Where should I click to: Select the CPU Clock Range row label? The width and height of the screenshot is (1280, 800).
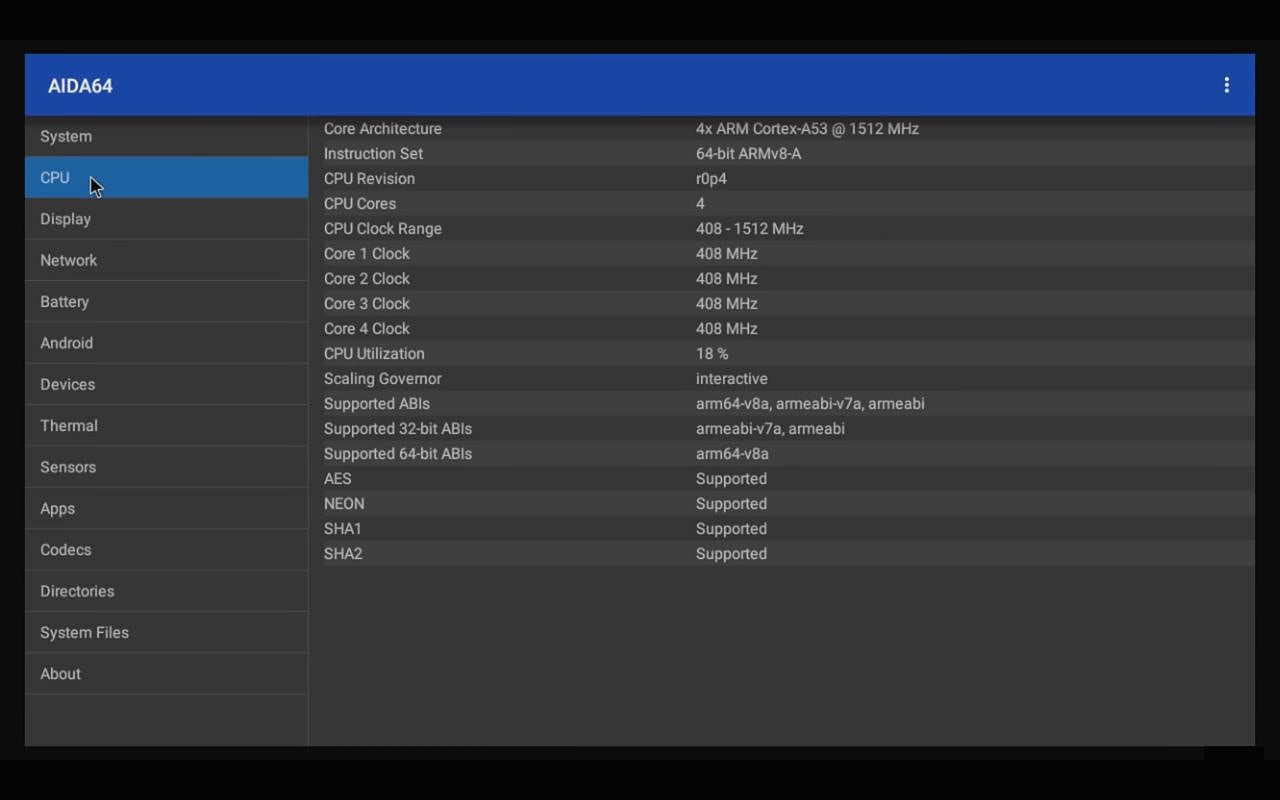[382, 229]
